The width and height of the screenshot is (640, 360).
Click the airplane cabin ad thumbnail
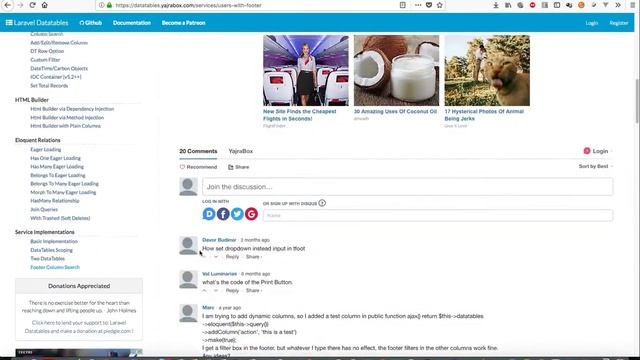coord(306,70)
